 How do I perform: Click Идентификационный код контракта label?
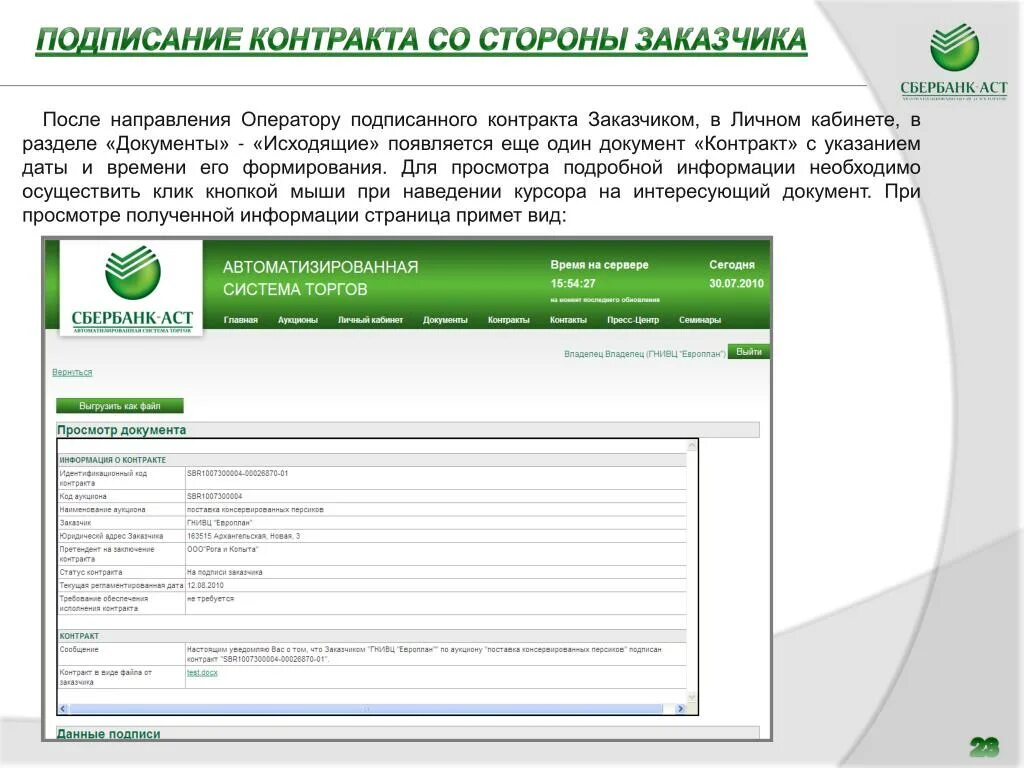[x=103, y=478]
